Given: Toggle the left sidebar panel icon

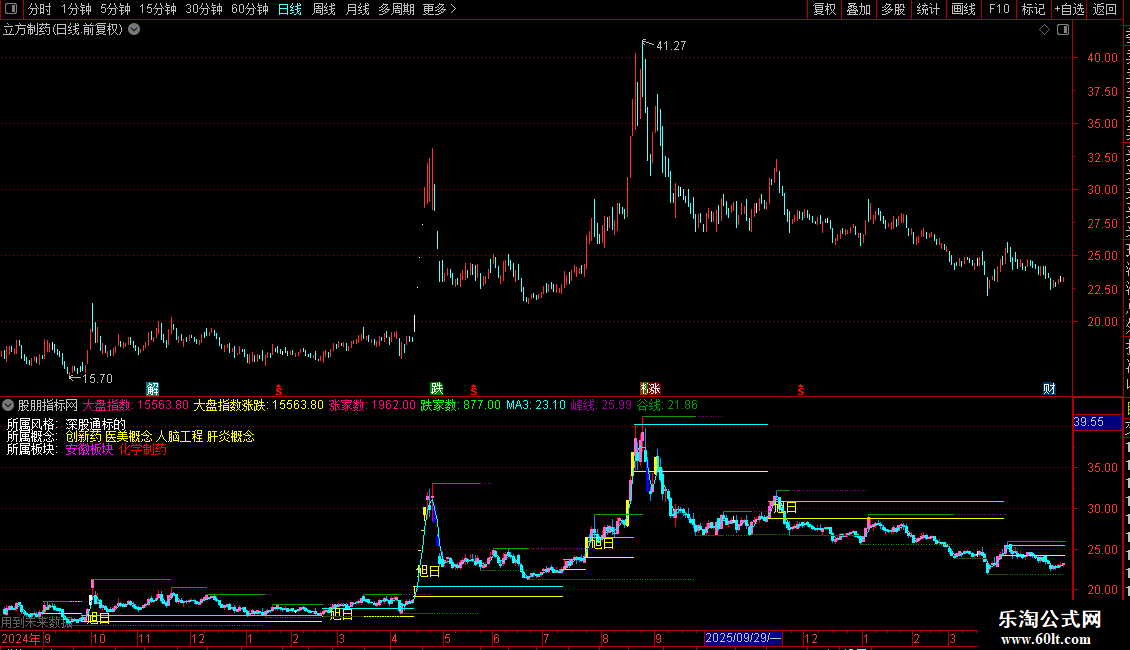Looking at the screenshot, I should click(11, 9).
